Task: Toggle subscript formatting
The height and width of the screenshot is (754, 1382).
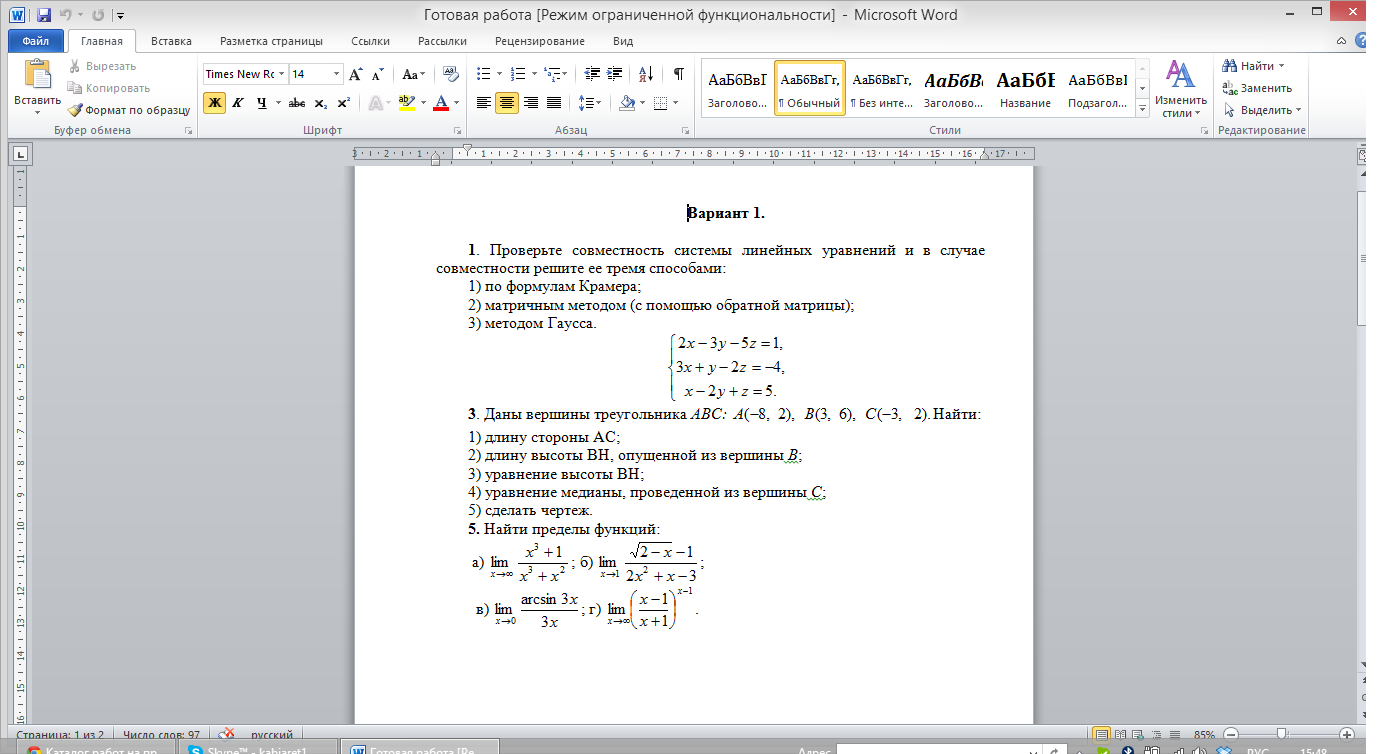Action: click(x=320, y=102)
